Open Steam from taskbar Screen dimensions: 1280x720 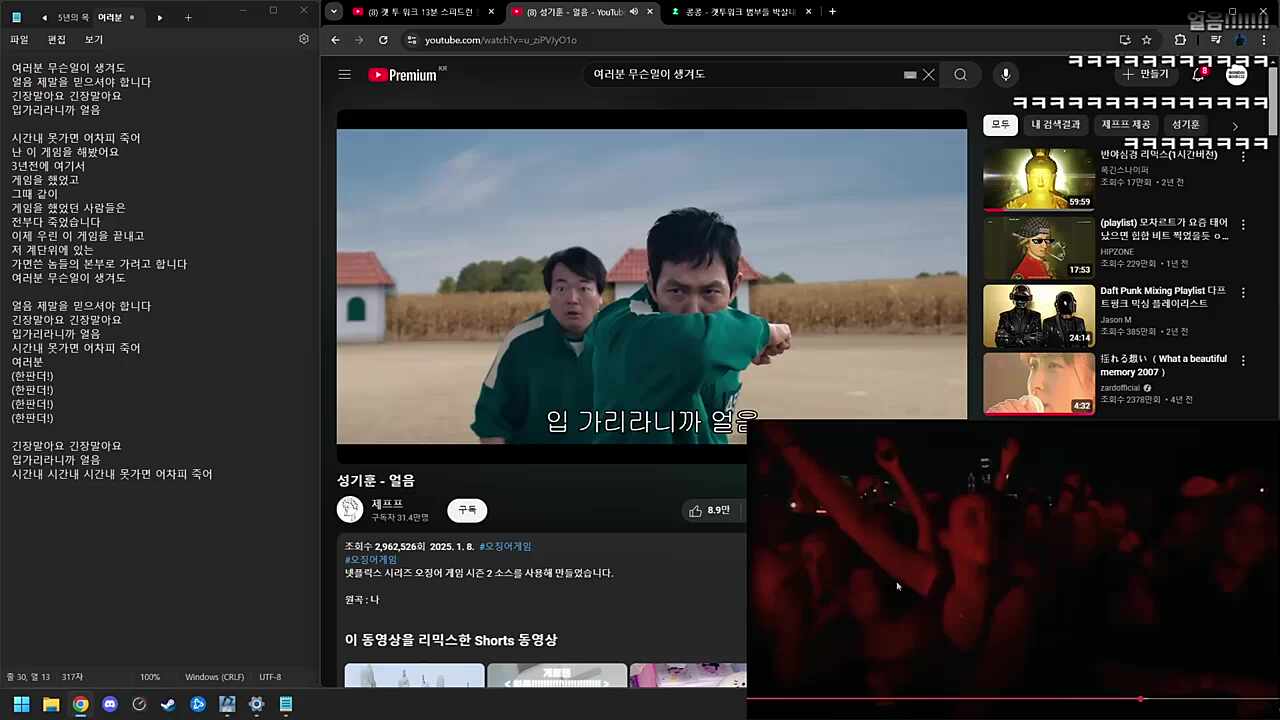coord(168,704)
